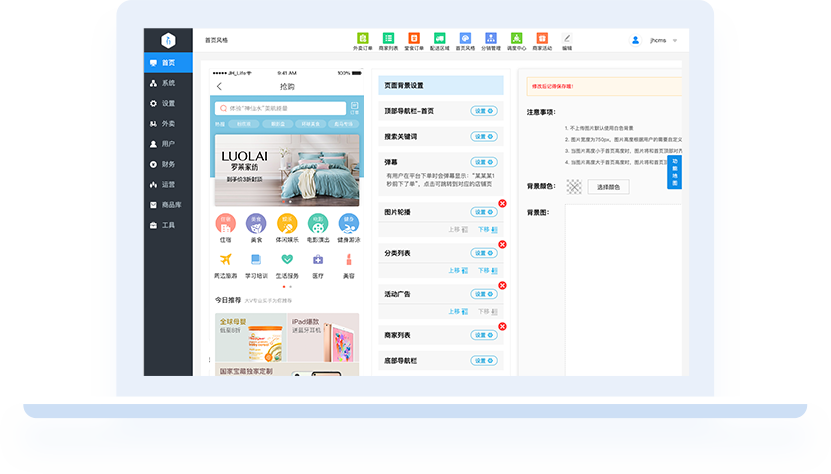Open the 调度中心 toolbar icon
This screenshot has height=474, width=831.
[x=516, y=40]
